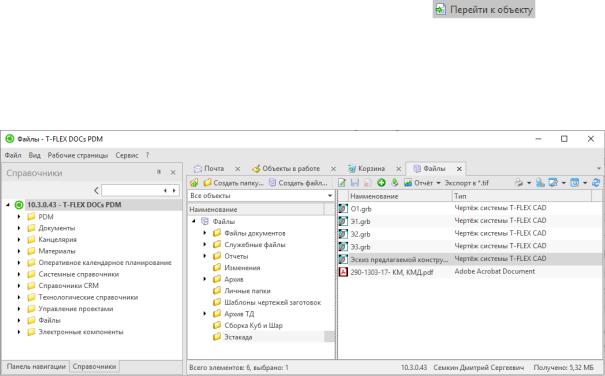Select the Эстакада folder
This screenshot has width=605, height=376.
(238, 337)
